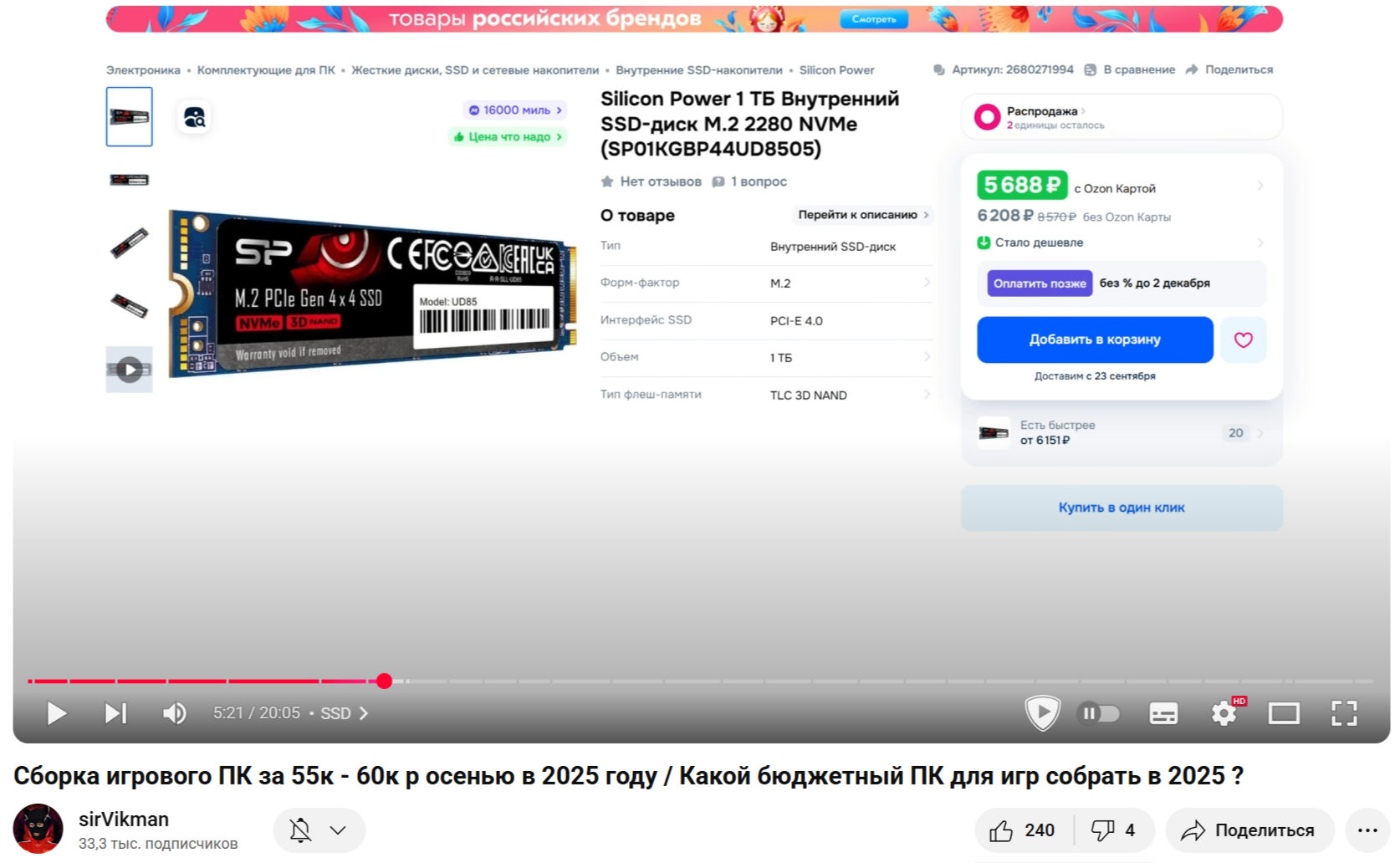Click Нет отзывов star rating
1400x863 pixels.
coord(651,181)
